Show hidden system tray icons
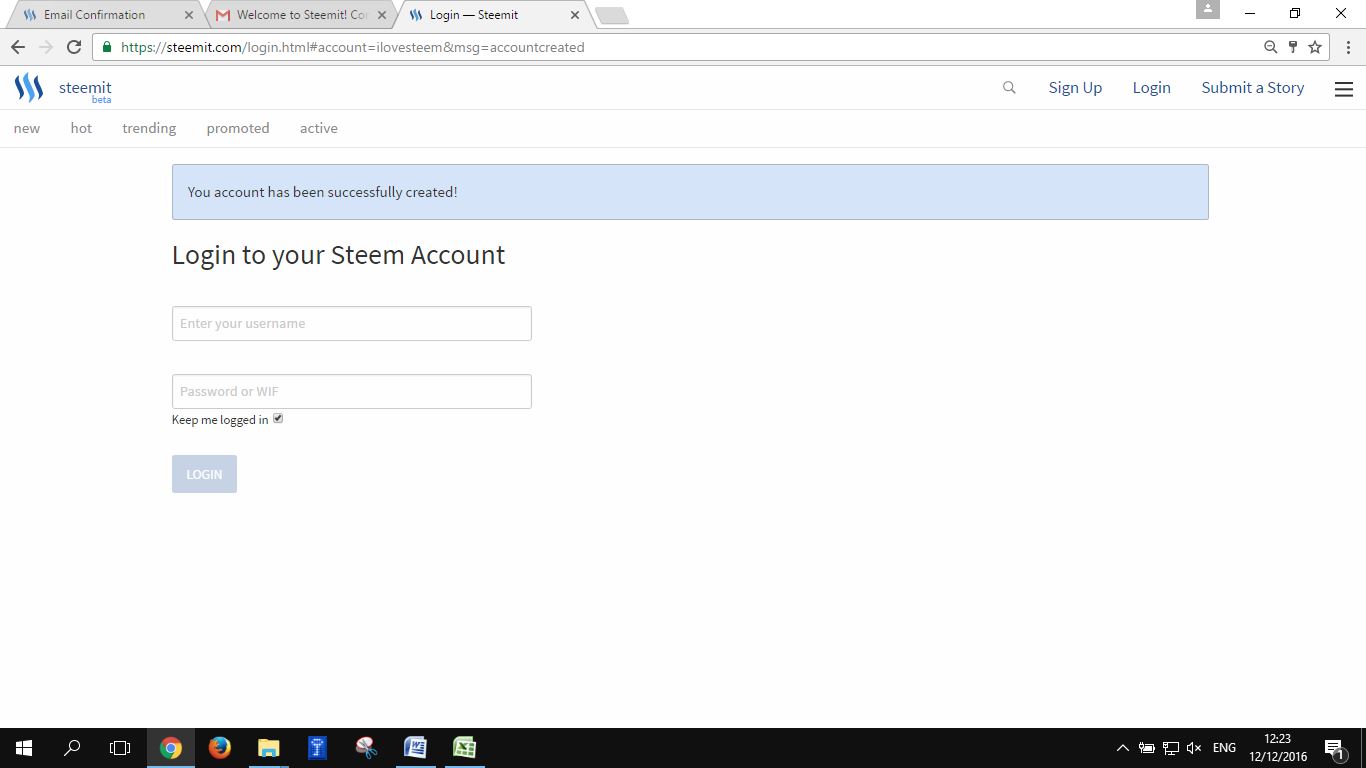Screen dimensions: 1366x768 (1122, 748)
